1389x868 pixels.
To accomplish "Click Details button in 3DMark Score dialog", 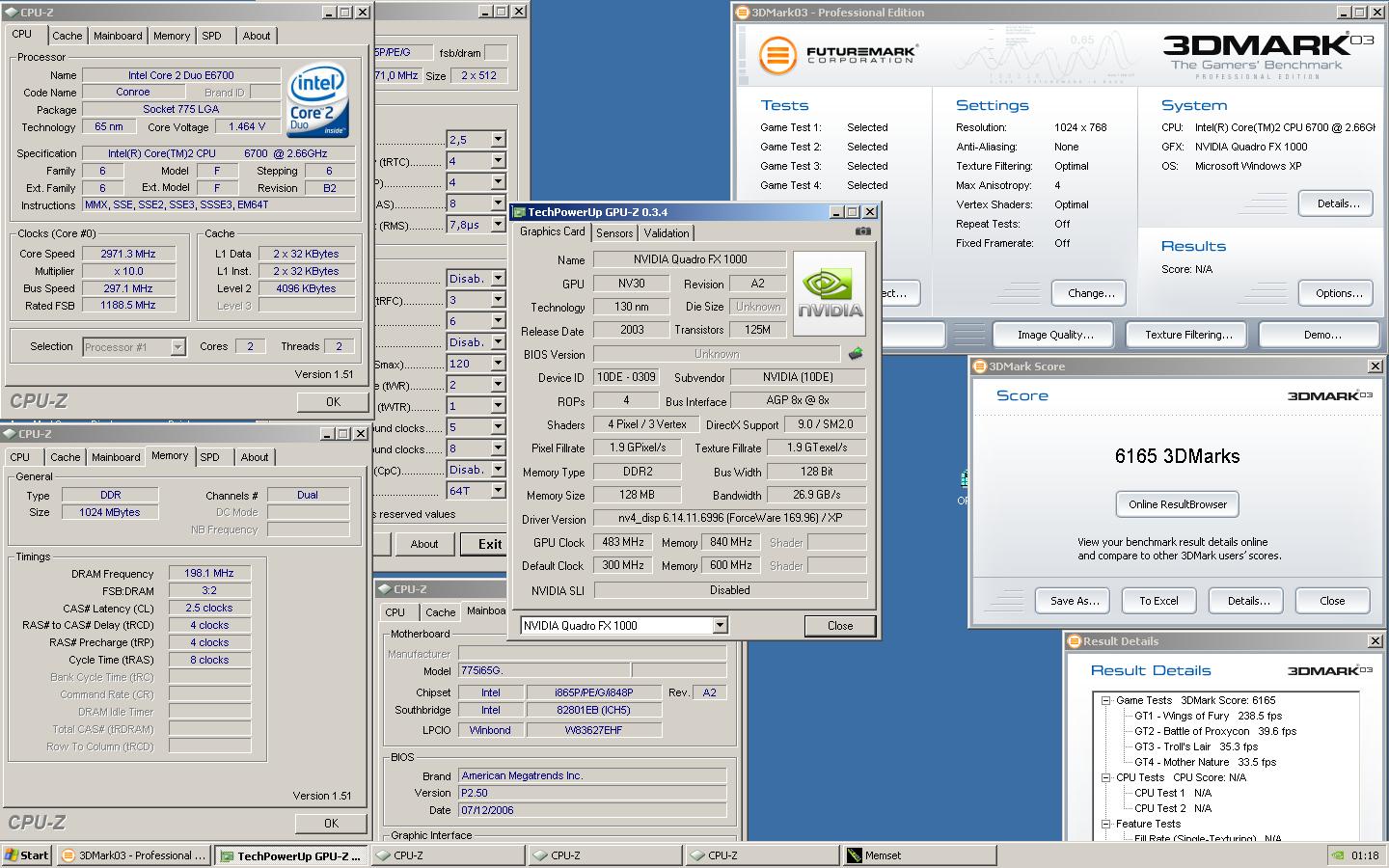I will [x=1247, y=600].
